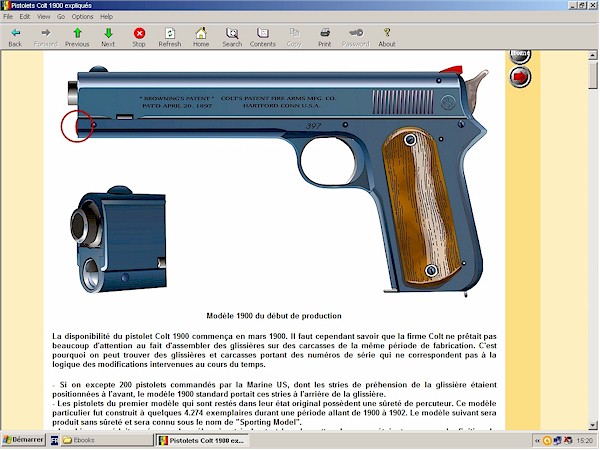Click vertical scrollbar down arrow
This screenshot has width=600, height=450.
[593, 425]
